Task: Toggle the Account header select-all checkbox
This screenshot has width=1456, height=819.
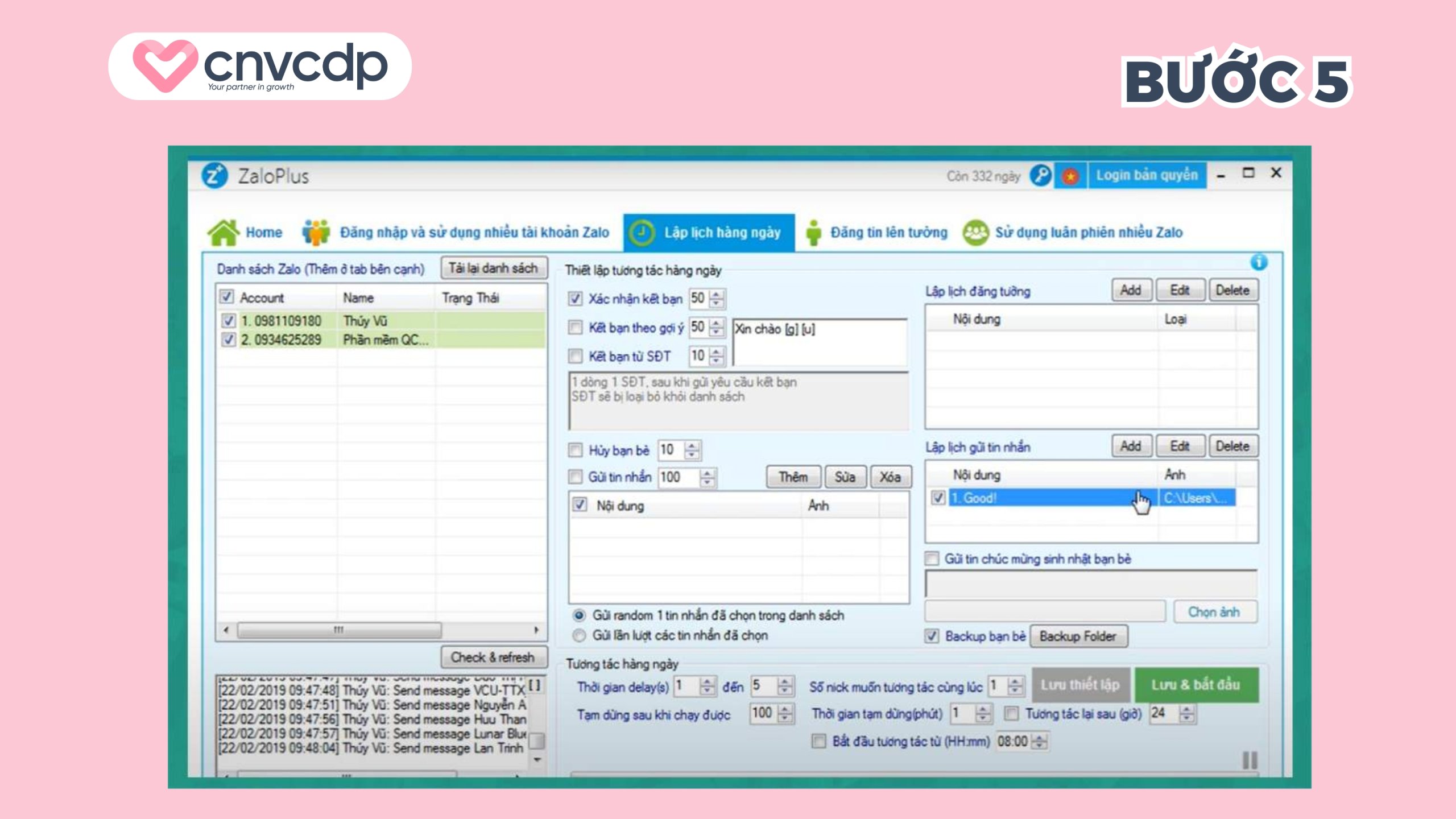Action: [227, 296]
